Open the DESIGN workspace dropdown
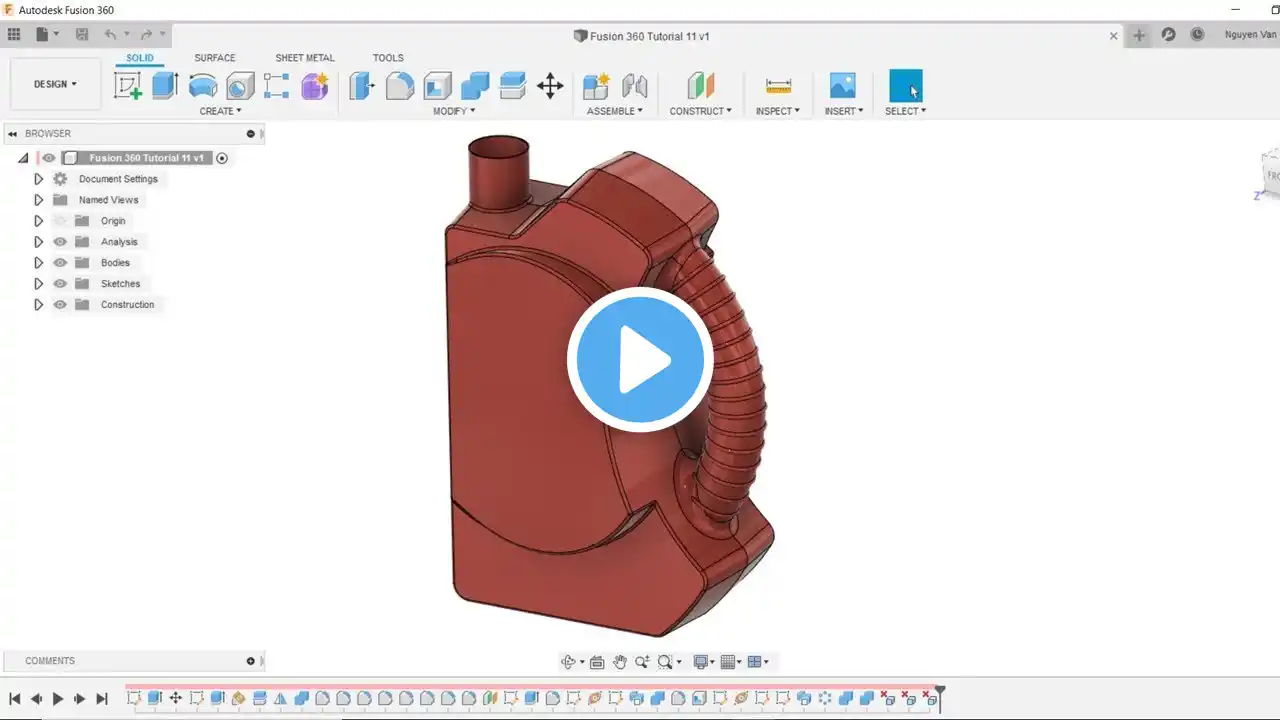This screenshot has height=720, width=1280. click(55, 84)
